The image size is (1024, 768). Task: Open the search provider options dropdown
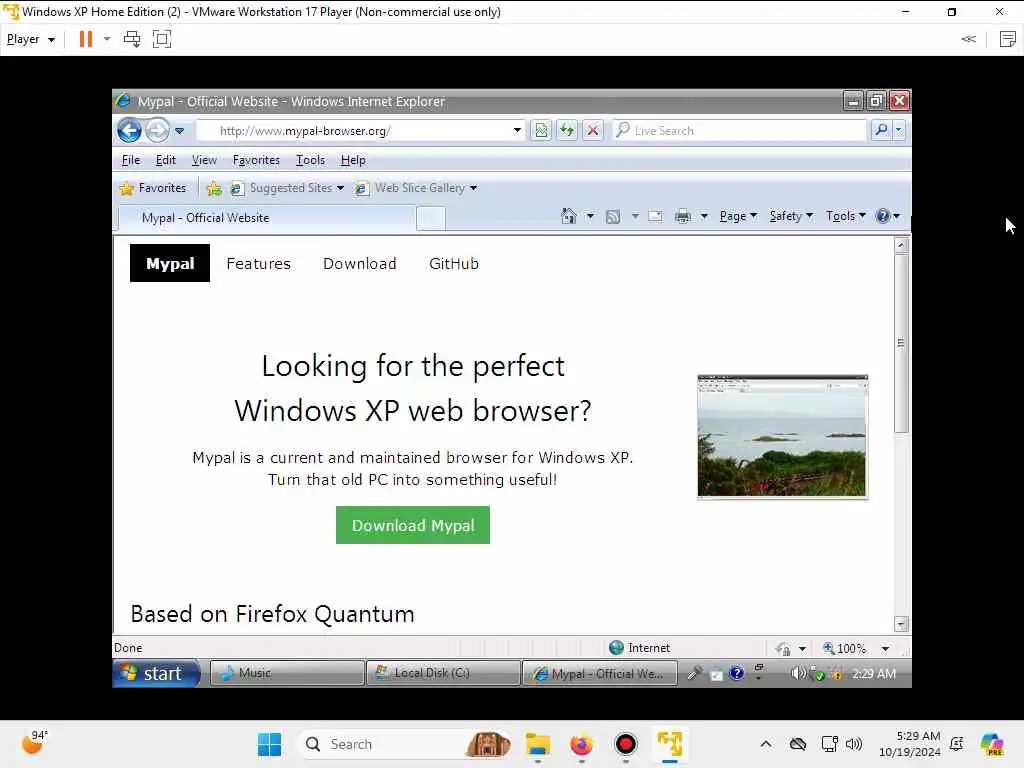[899, 131]
